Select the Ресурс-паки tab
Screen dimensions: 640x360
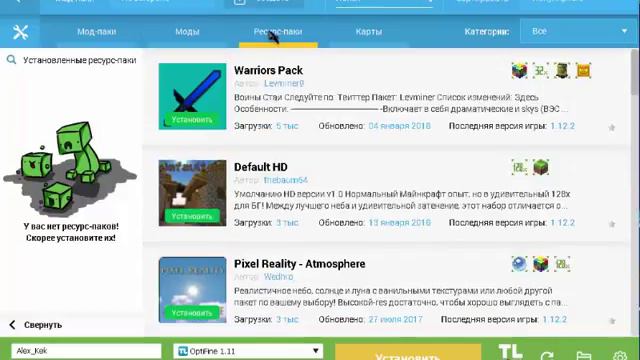click(x=278, y=31)
